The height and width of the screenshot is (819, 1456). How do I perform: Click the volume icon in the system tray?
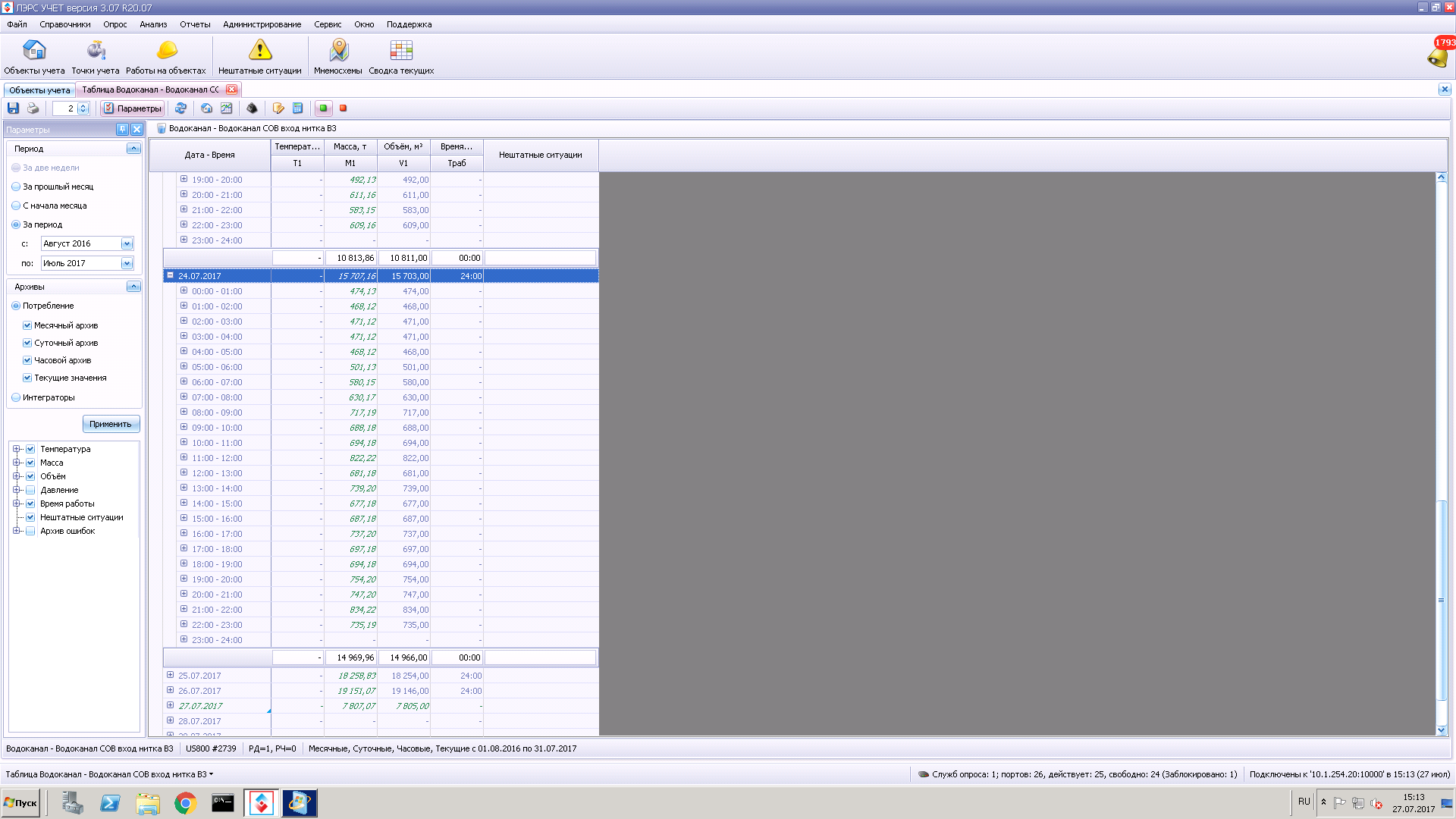coord(1376,803)
